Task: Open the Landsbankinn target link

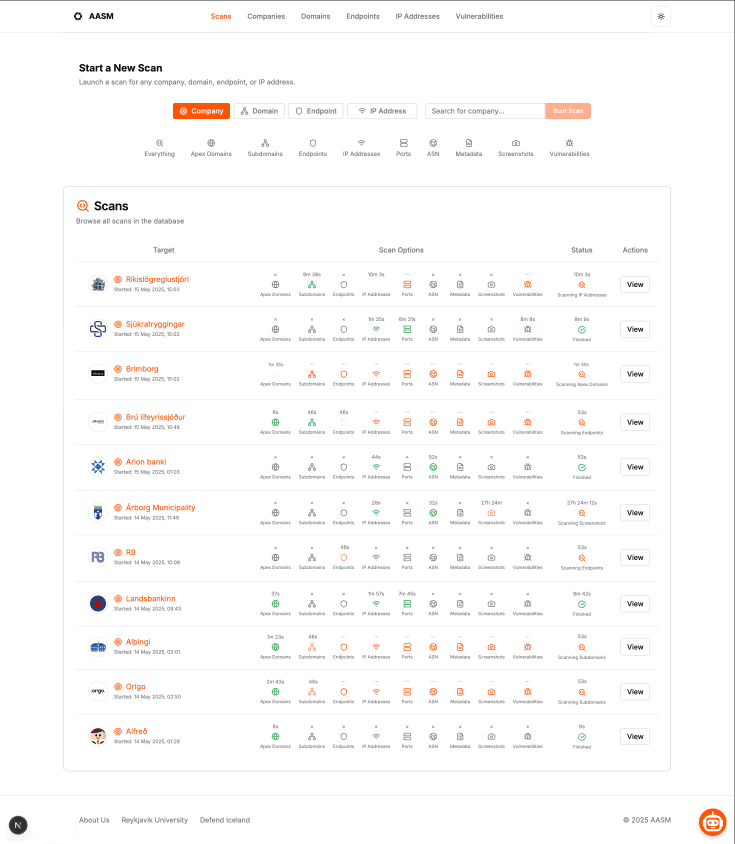Action: (x=150, y=598)
